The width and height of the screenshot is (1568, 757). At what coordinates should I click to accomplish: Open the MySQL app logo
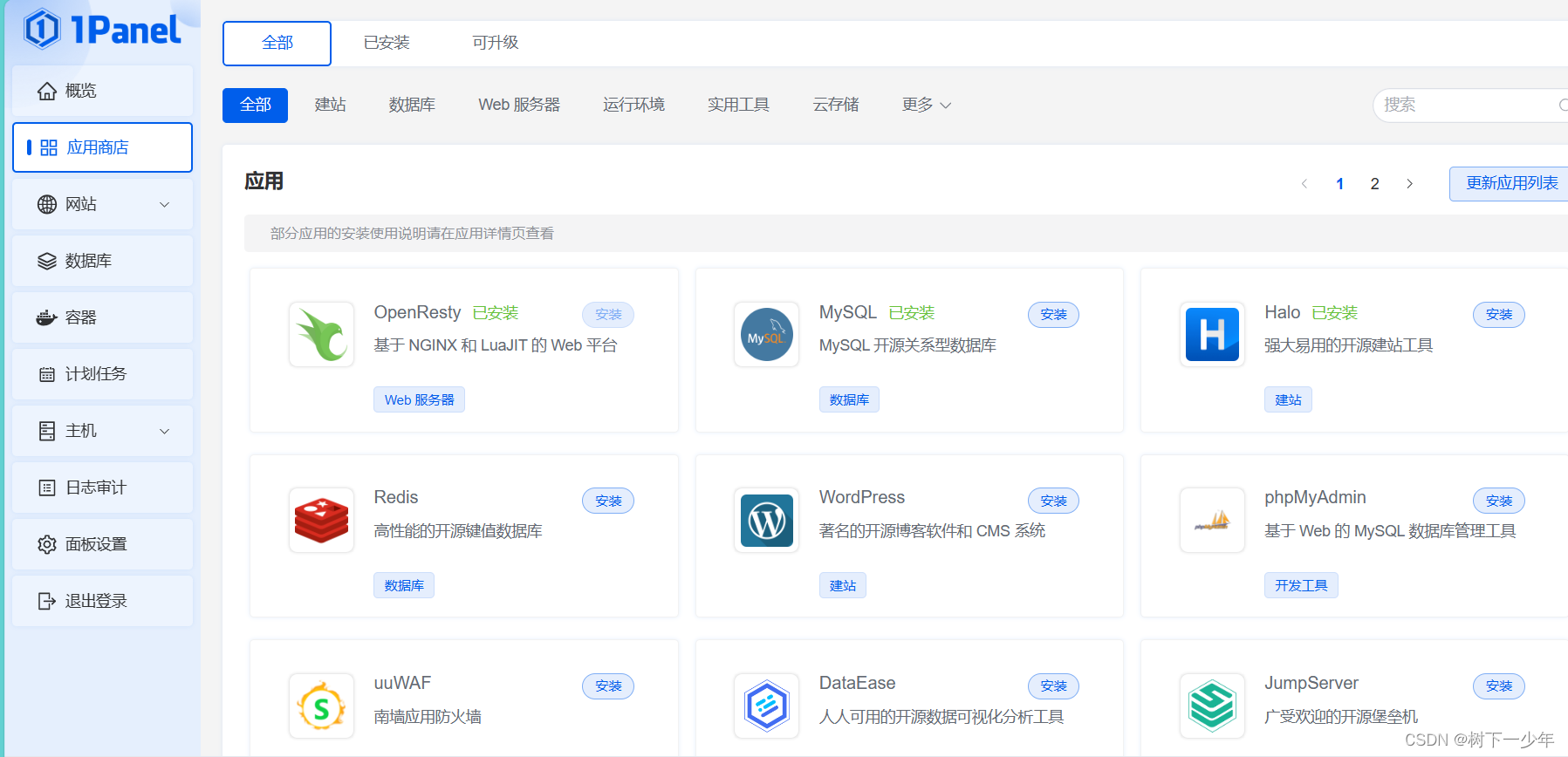click(x=767, y=335)
